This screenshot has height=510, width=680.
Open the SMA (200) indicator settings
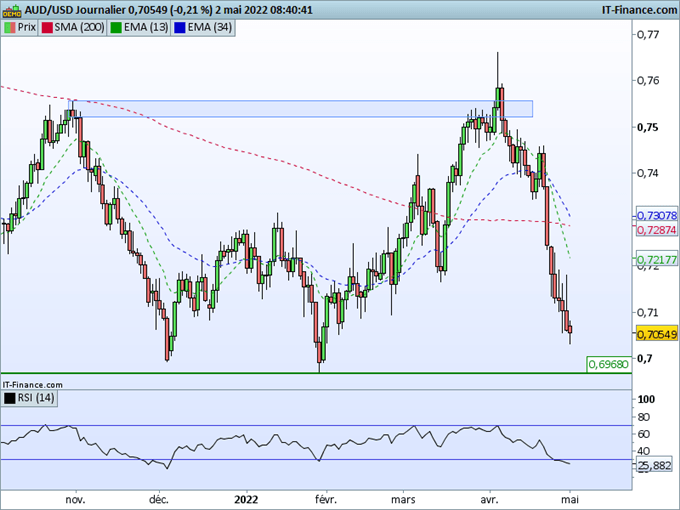(72, 27)
